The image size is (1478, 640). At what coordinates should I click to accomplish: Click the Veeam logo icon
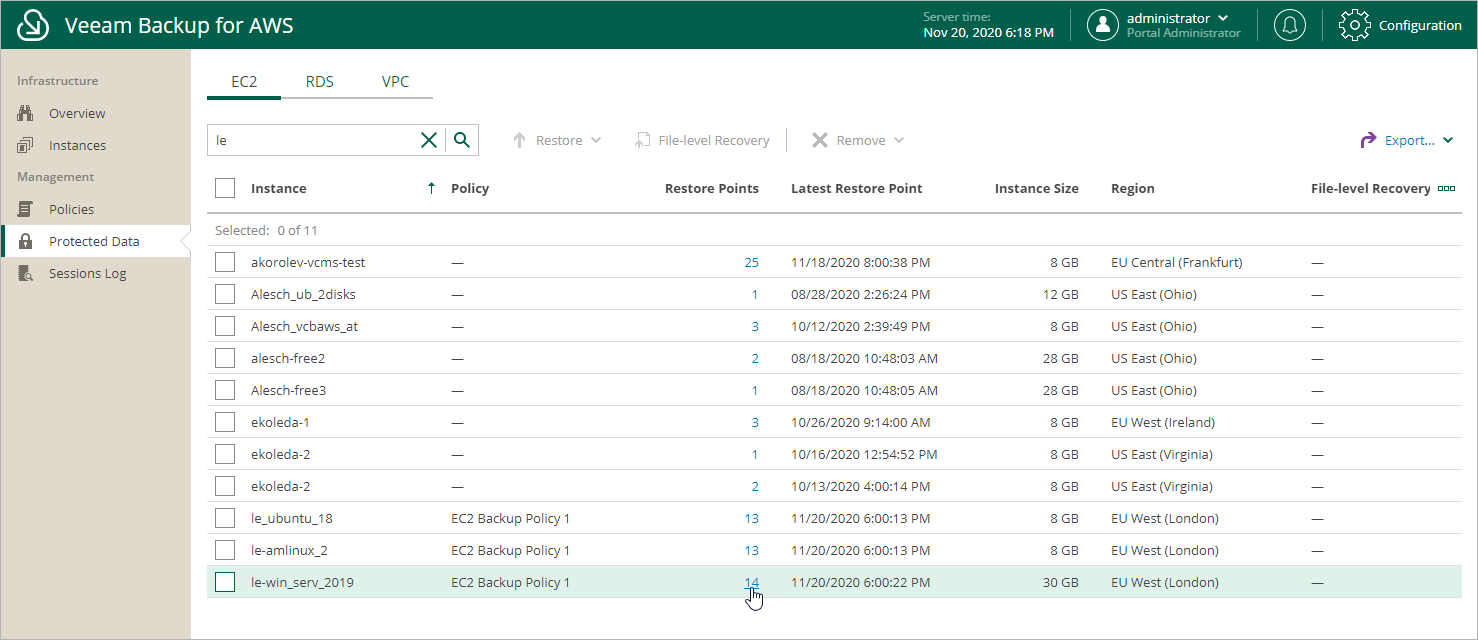34,25
